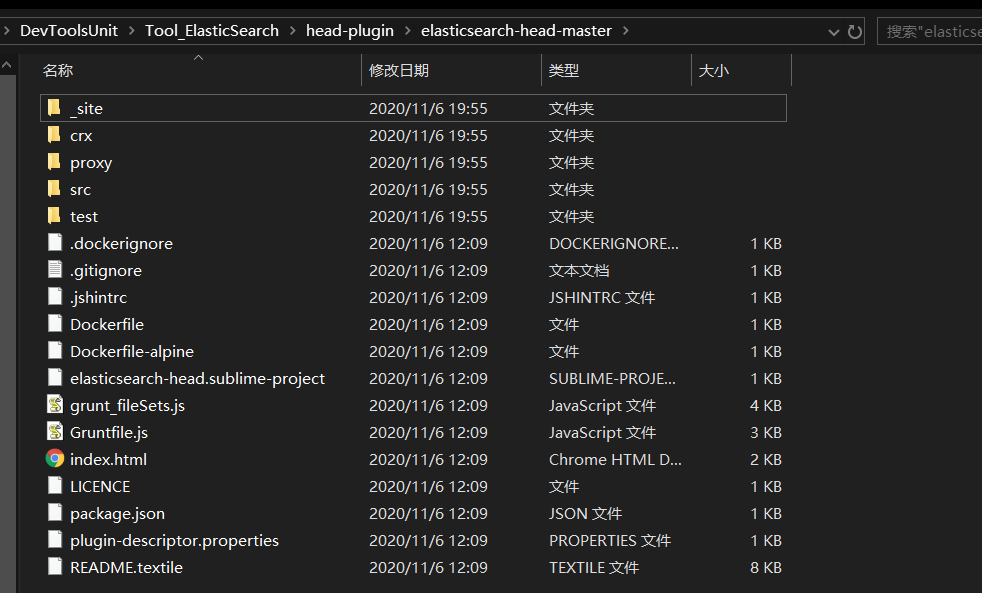Open the address bar history dropdown
Screen dimensions: 982x593
[834, 32]
